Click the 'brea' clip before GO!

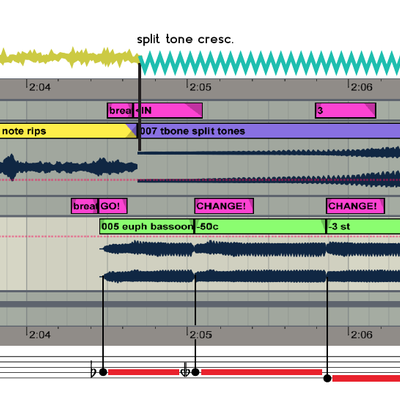coord(85,206)
